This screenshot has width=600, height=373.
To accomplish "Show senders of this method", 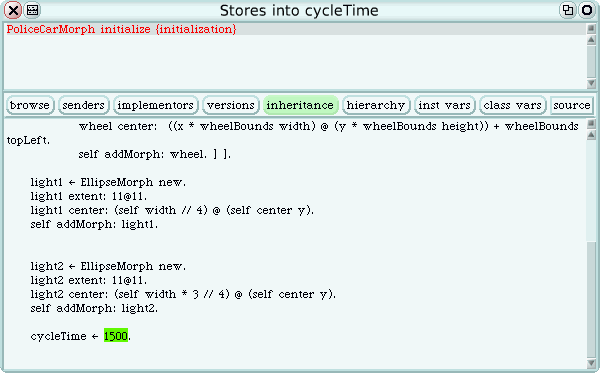I will tap(83, 105).
